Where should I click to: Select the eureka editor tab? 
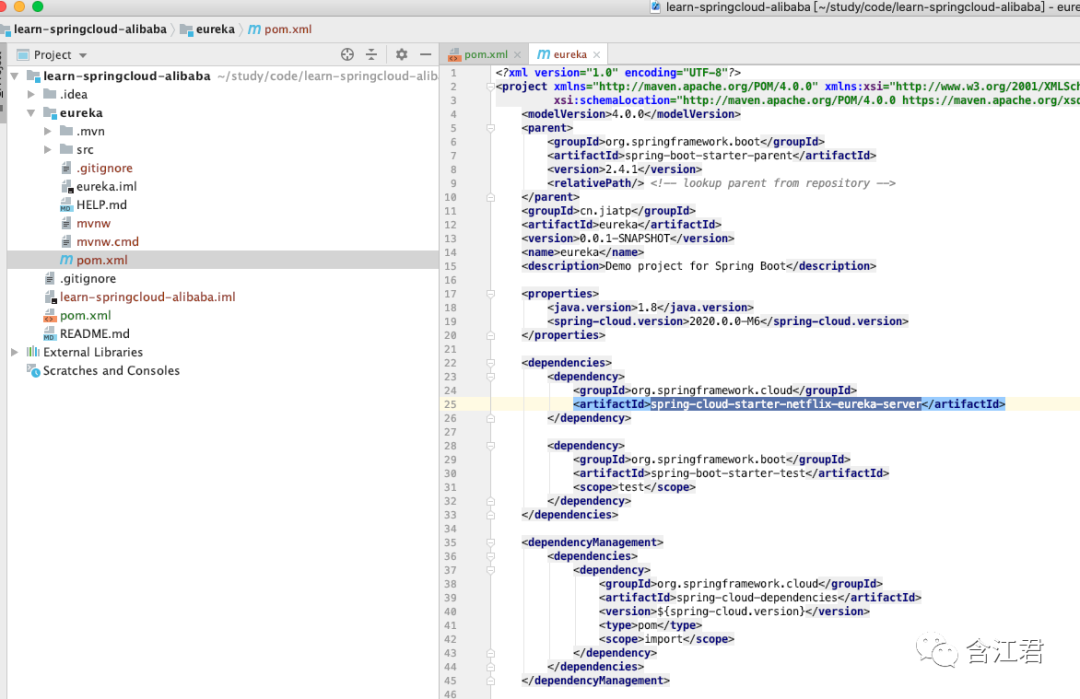(568, 54)
